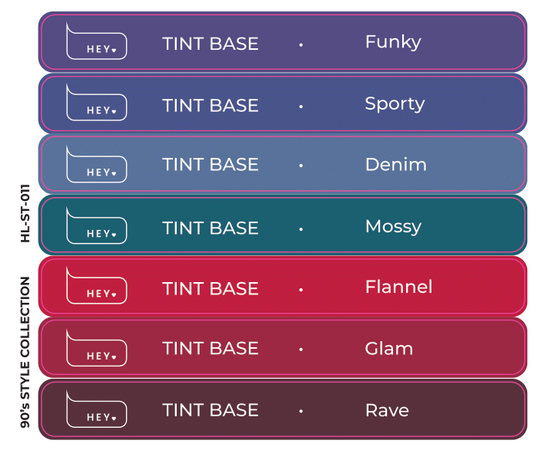Pick the Rave color name

tap(387, 410)
